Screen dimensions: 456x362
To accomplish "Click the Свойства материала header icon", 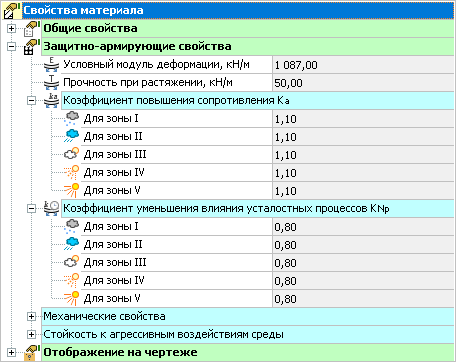I will [x=12, y=11].
